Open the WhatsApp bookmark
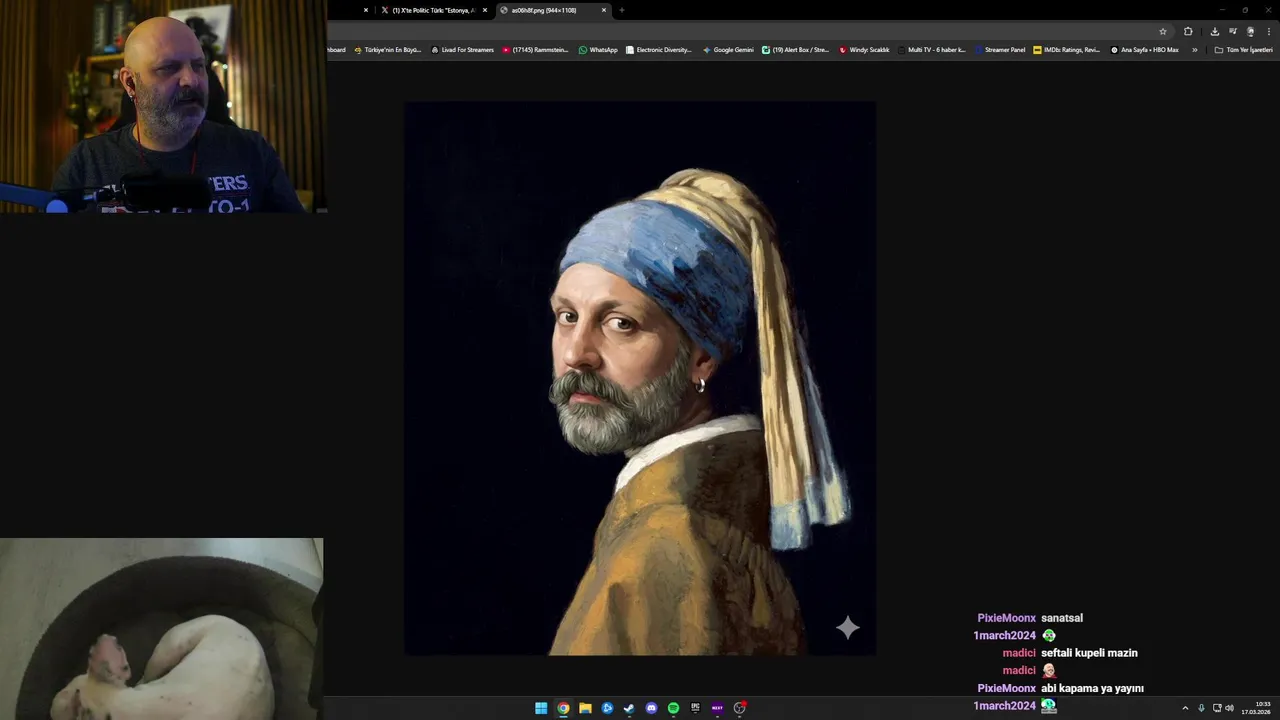 (x=598, y=50)
